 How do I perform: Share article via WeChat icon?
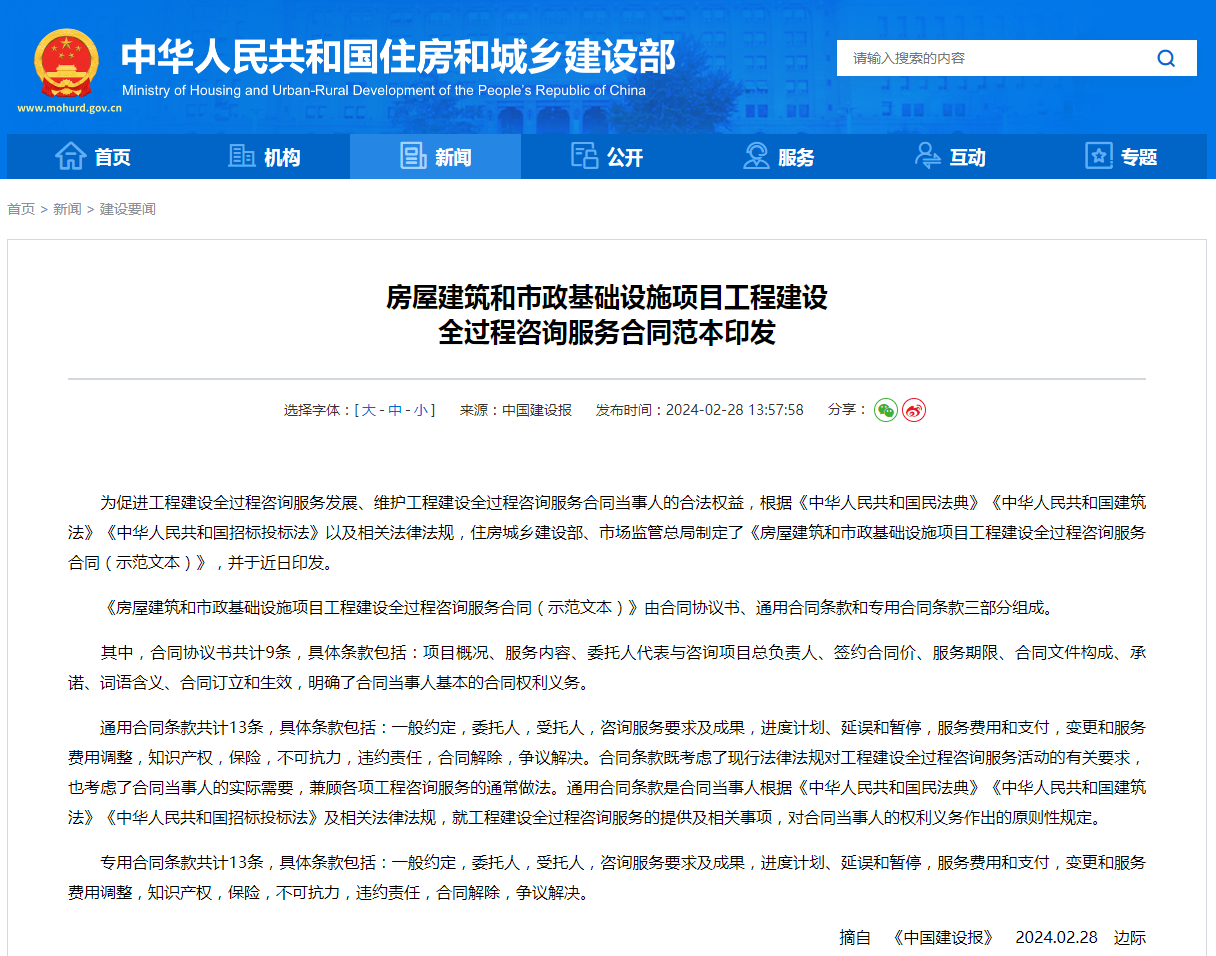[x=885, y=410]
